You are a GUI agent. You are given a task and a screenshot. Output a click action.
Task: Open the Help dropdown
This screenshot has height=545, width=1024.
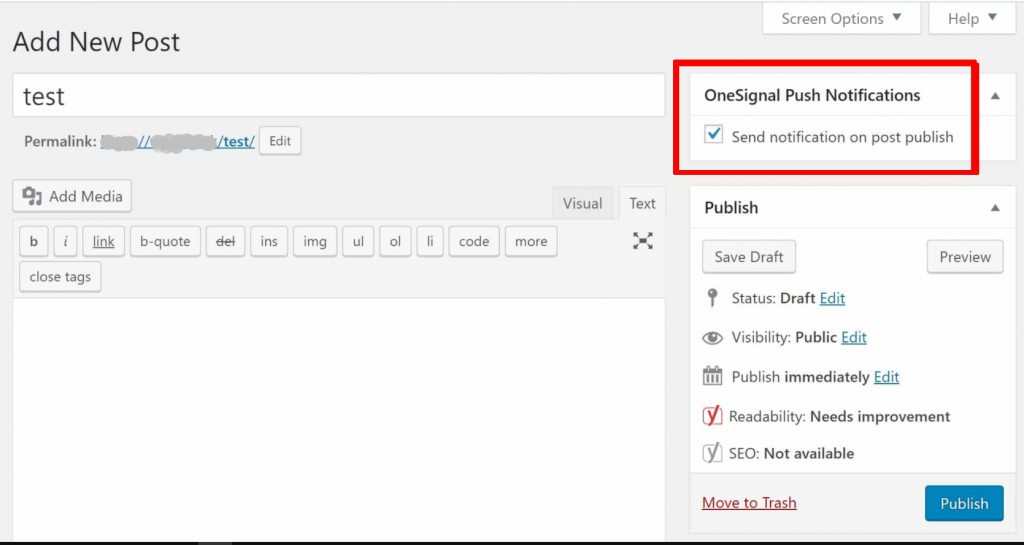click(x=972, y=18)
